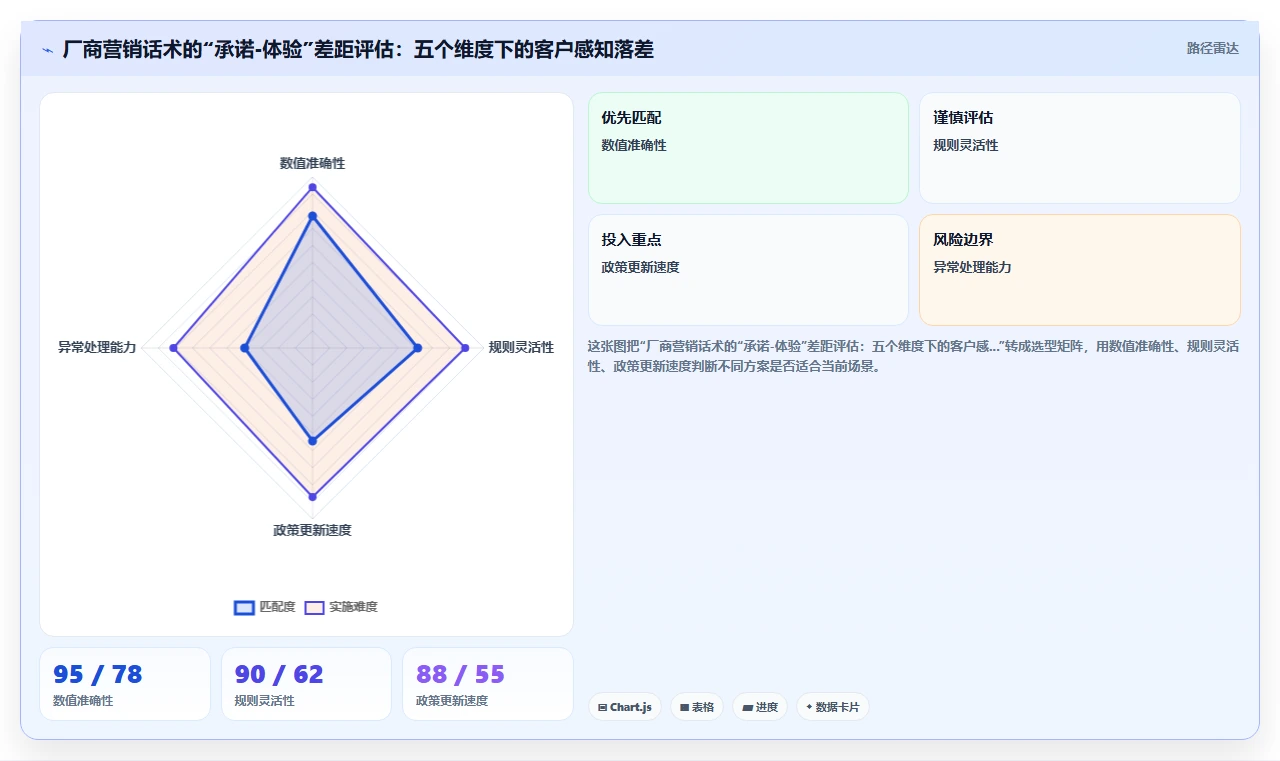Select the 表格 tag
1280x761 pixels.
pyautogui.click(x=697, y=707)
